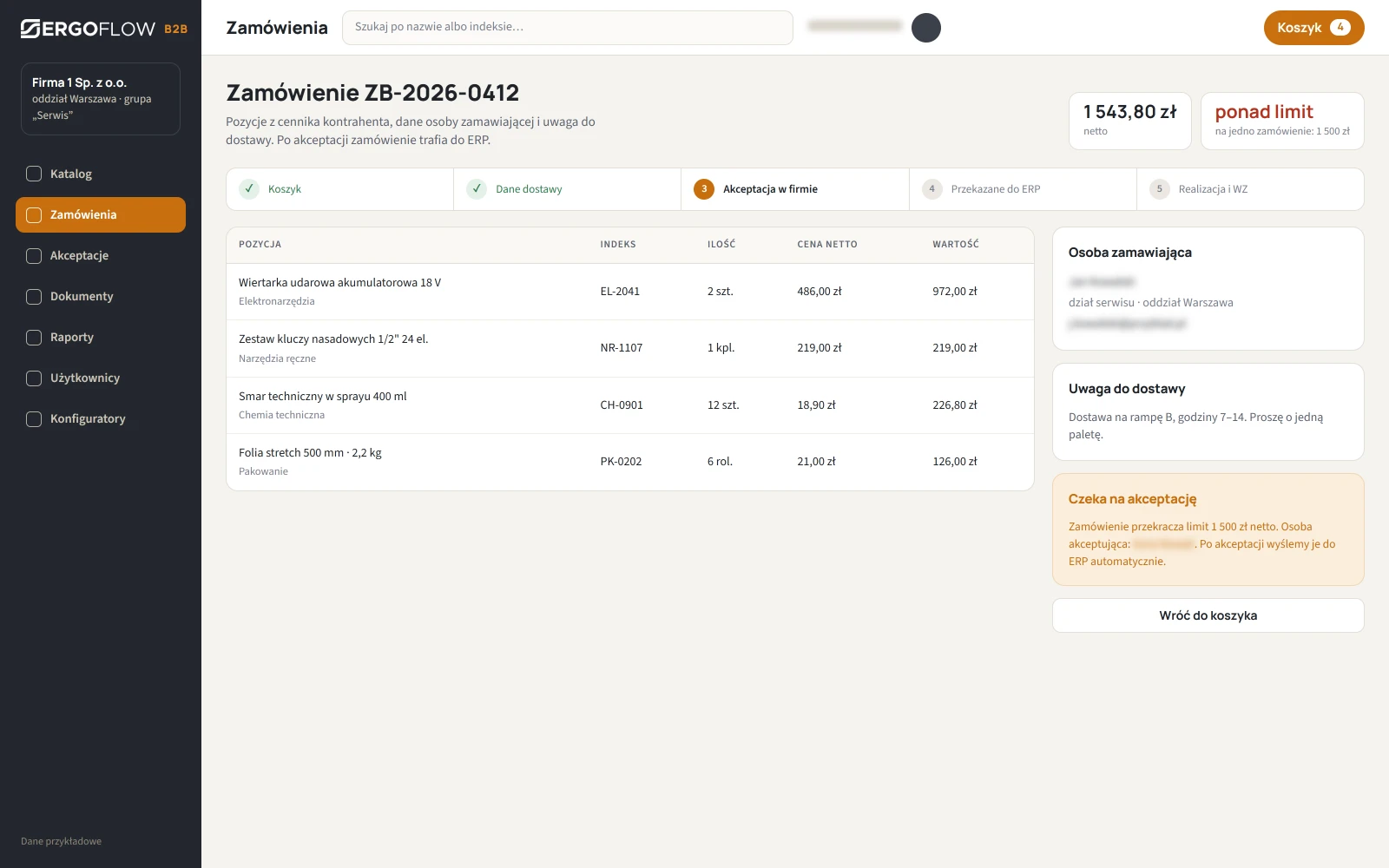Select the Koszyk step in the progress bar

point(340,189)
